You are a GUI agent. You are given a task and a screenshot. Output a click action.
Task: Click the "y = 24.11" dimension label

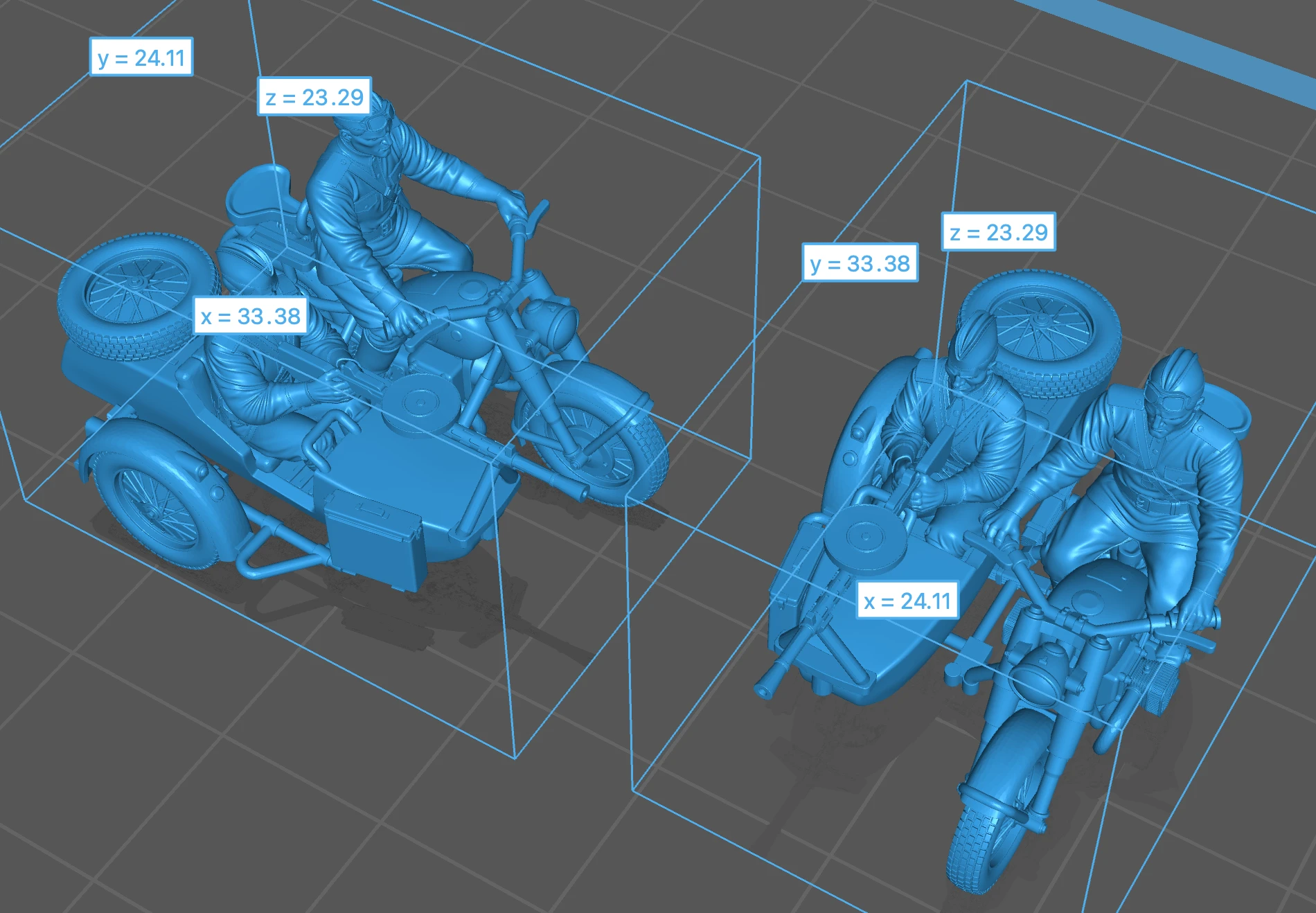141,57
